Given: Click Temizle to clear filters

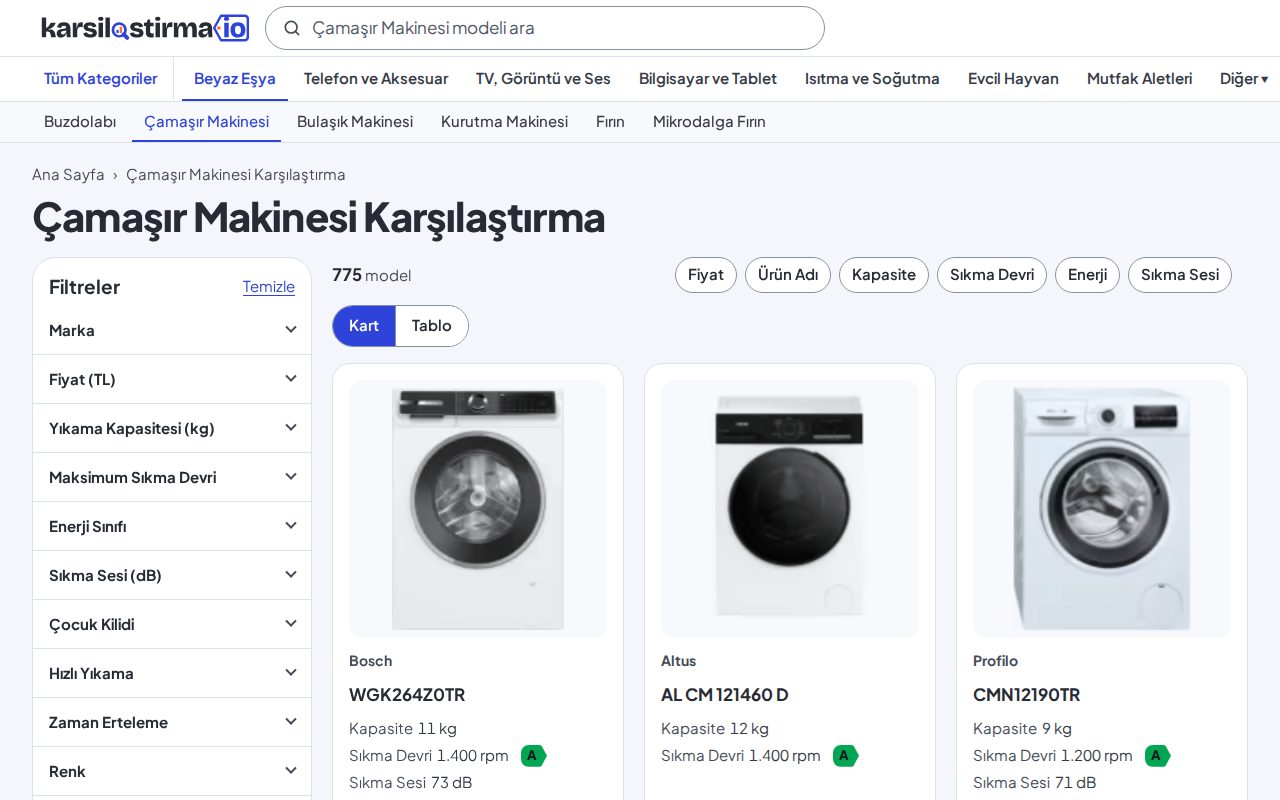Looking at the screenshot, I should coord(269,287).
